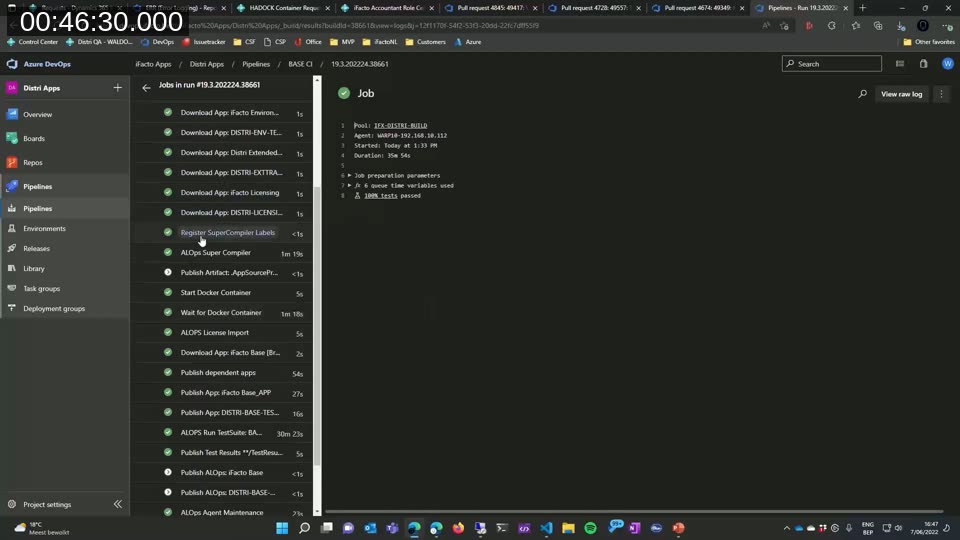Select Publish ALOps: iFacto Base step
The width and height of the screenshot is (960, 540).
pyautogui.click(x=223, y=473)
